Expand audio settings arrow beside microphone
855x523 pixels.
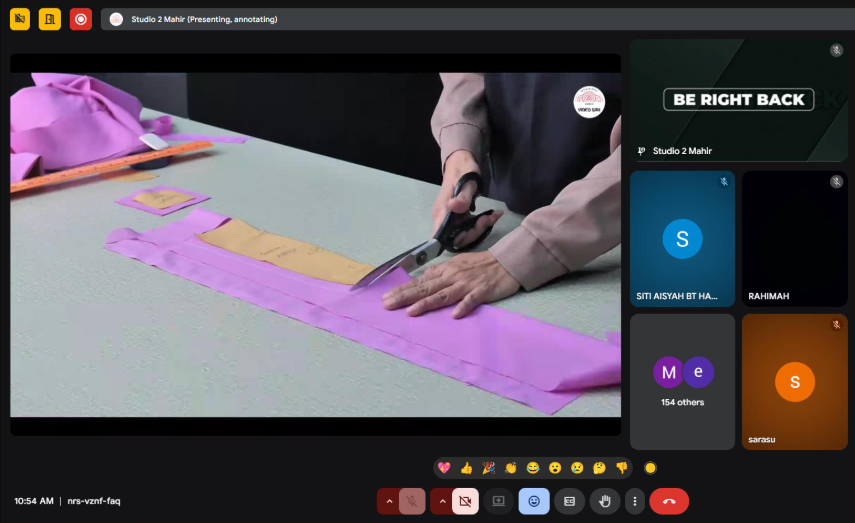[389, 501]
